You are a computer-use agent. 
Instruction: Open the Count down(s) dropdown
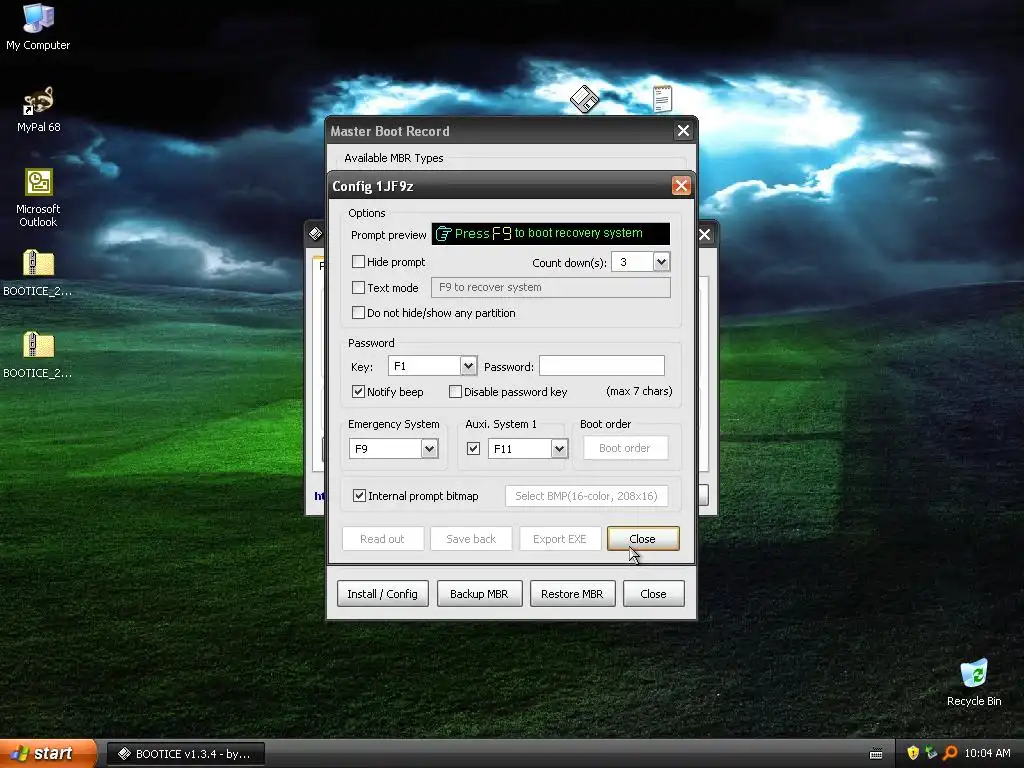[661, 262]
